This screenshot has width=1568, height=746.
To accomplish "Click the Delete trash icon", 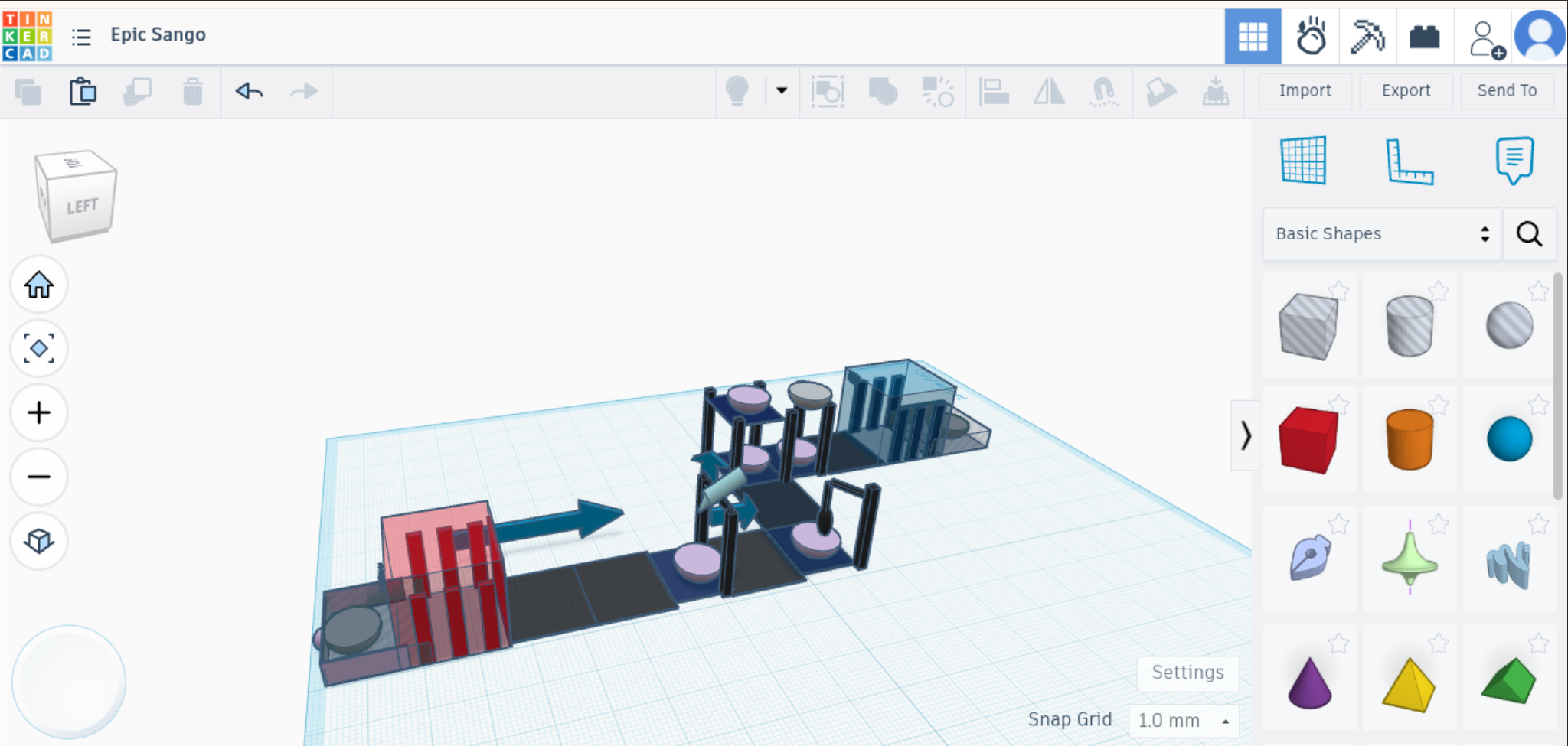I will pyautogui.click(x=193, y=92).
